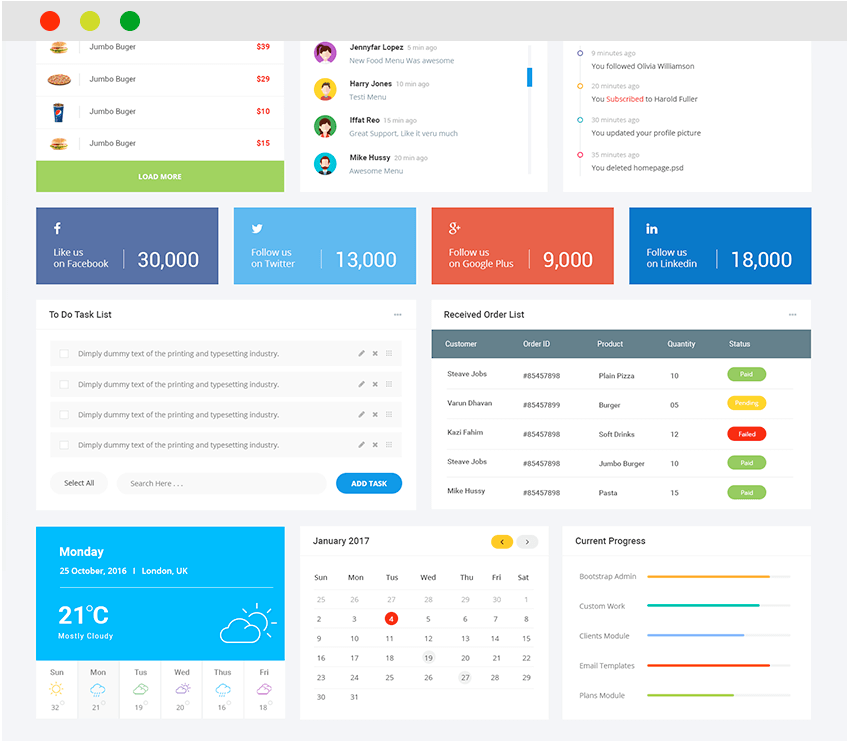Open To Do Task List options menu

click(397, 315)
